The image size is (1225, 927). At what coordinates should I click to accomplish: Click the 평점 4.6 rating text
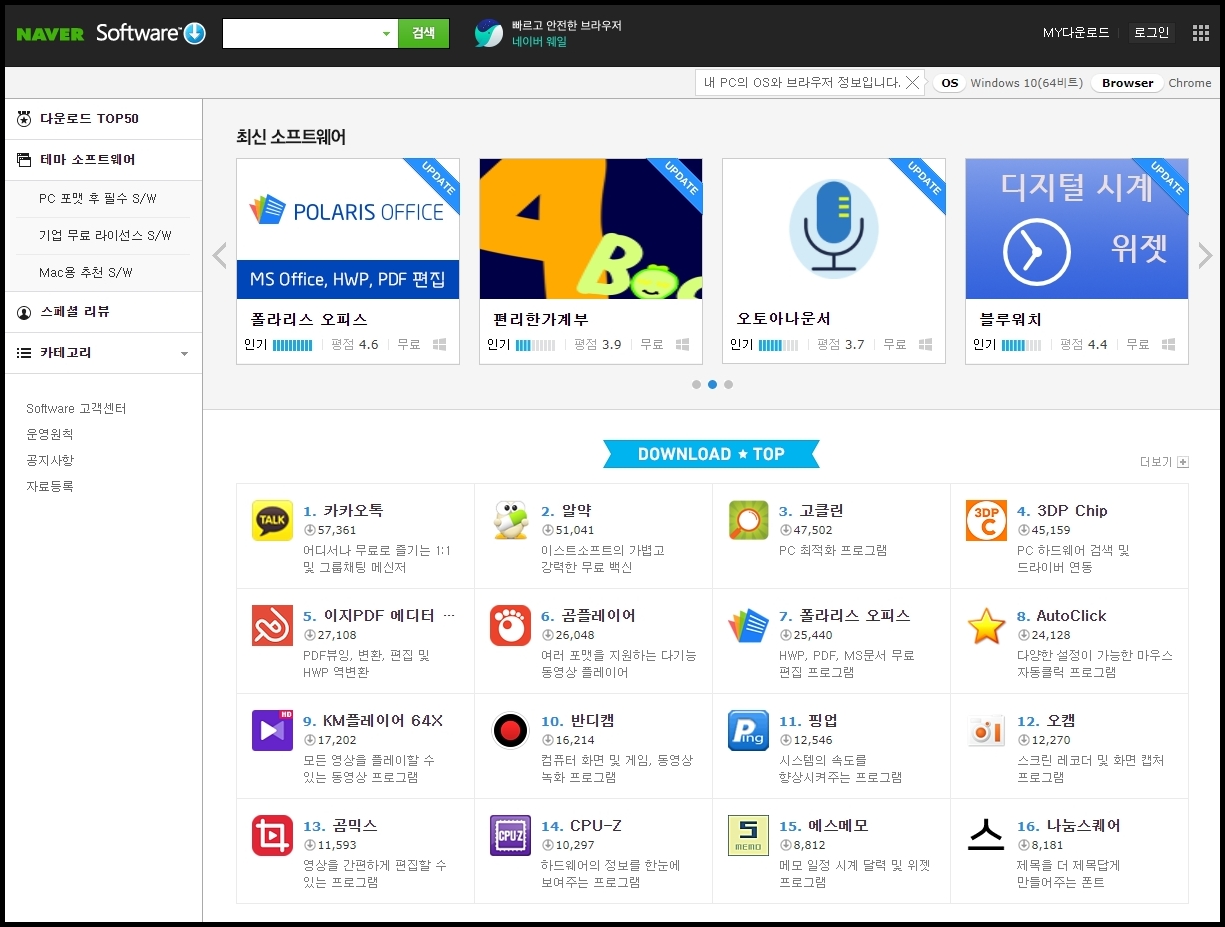click(355, 345)
